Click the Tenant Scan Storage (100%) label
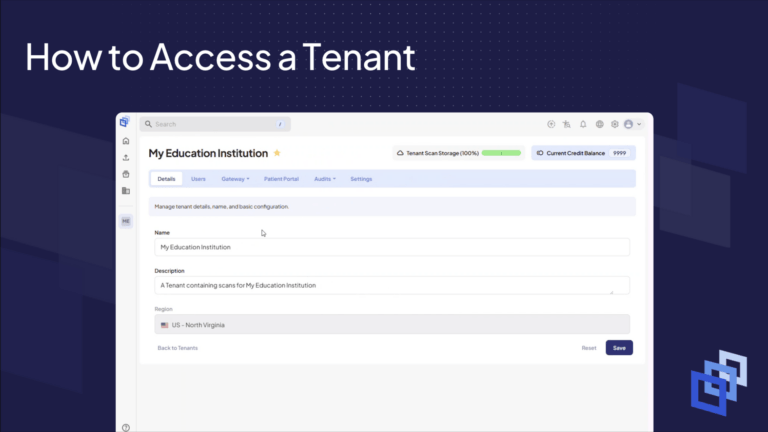Image resolution: width=768 pixels, height=432 pixels. click(x=442, y=153)
